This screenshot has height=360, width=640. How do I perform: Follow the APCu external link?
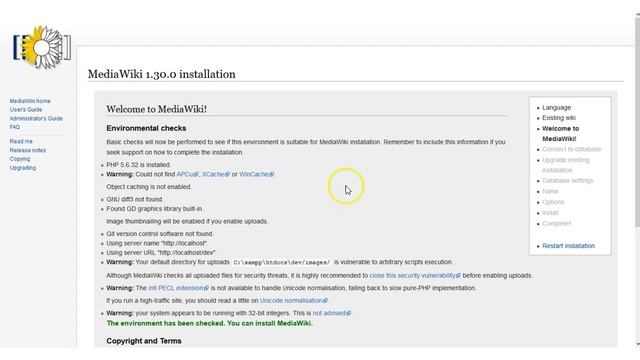[x=187, y=174]
